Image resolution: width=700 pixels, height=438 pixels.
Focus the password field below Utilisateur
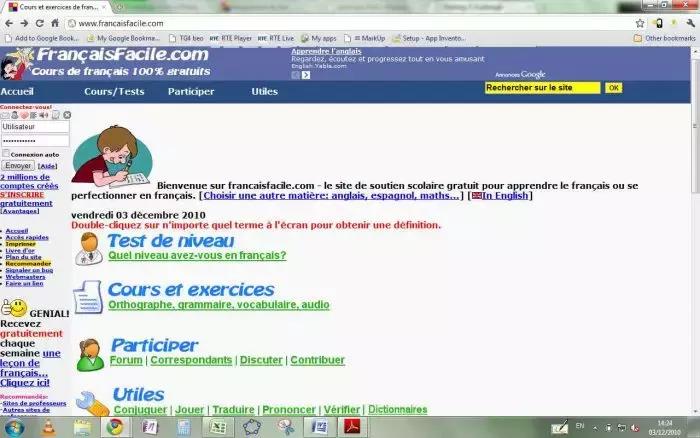click(35, 141)
